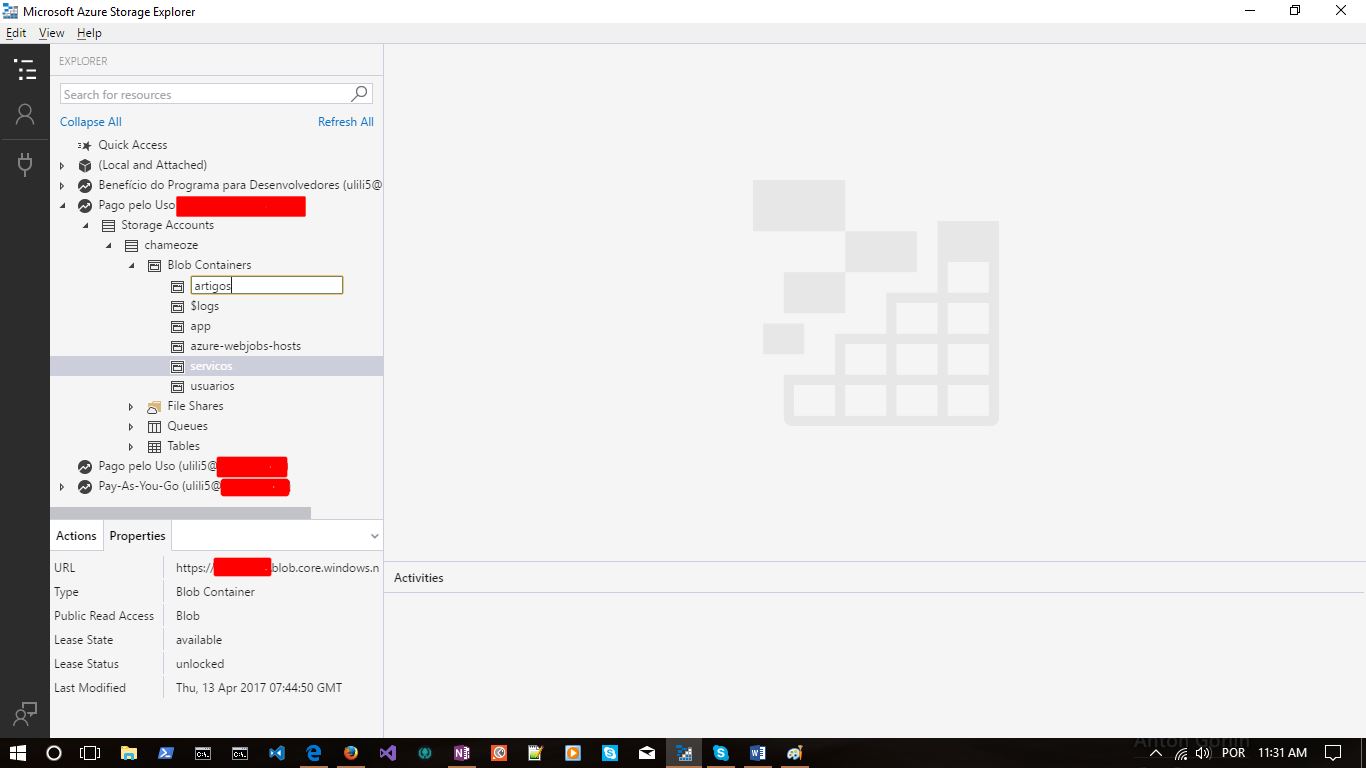
Task: Open Microsoft Edge from the taskbar
Action: point(313,753)
